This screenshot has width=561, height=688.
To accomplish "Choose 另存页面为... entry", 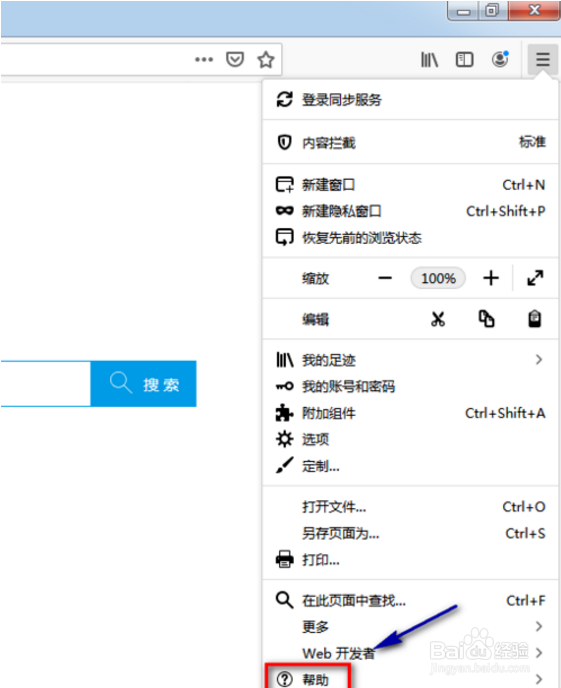I will pyautogui.click(x=410, y=534).
